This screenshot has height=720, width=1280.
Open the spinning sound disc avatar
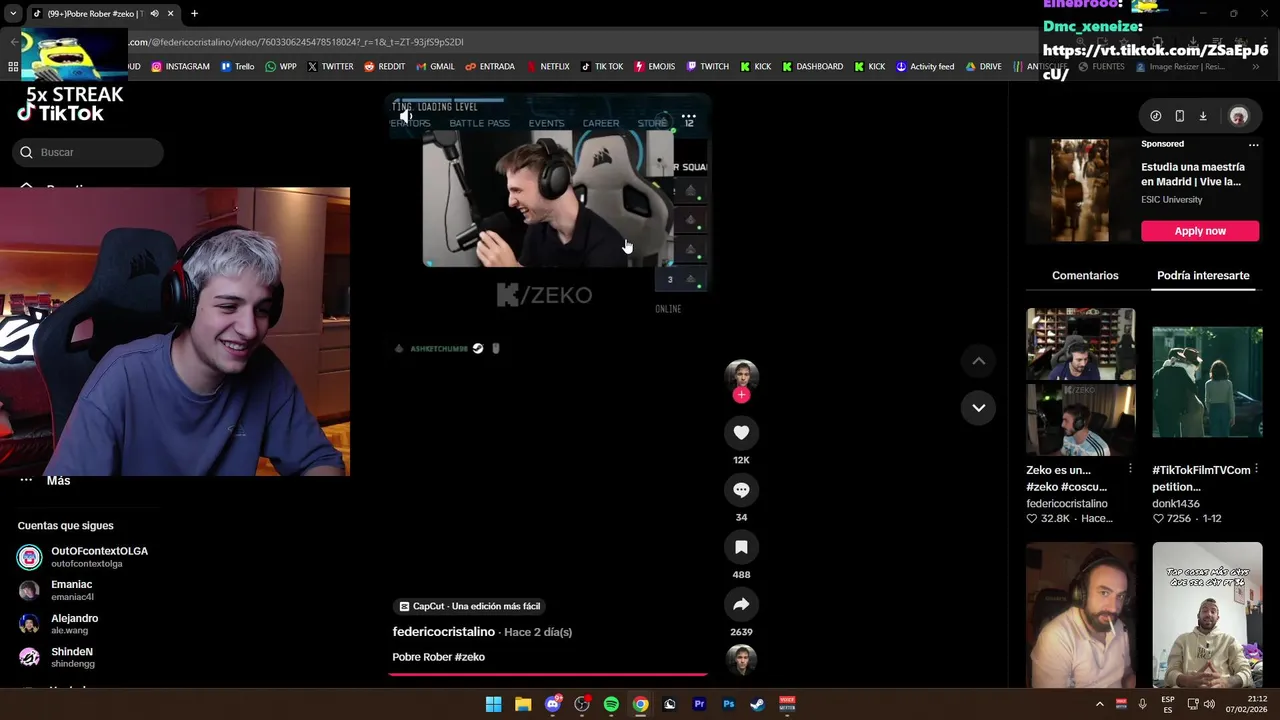coord(741,660)
